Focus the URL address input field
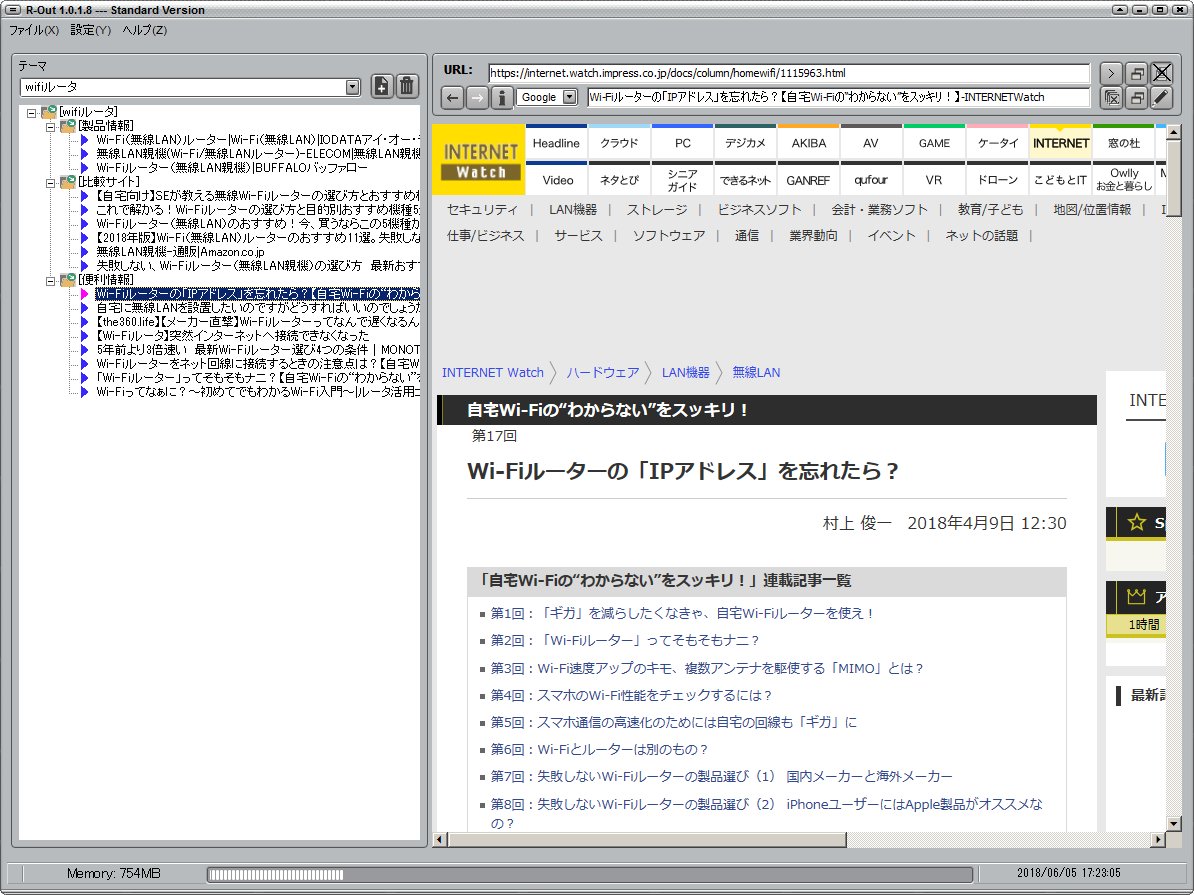The width and height of the screenshot is (1194, 895). tap(789, 73)
